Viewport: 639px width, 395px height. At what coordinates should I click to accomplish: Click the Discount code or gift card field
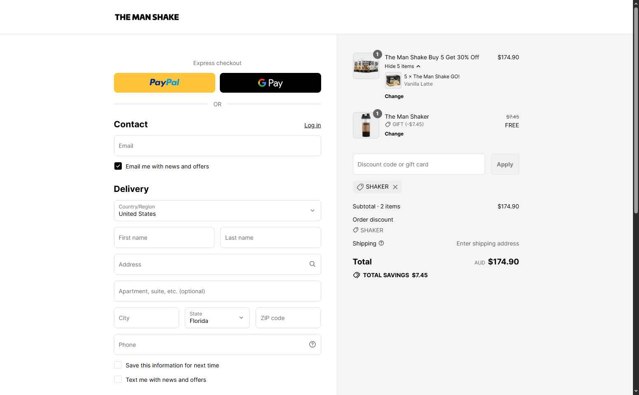coord(419,164)
